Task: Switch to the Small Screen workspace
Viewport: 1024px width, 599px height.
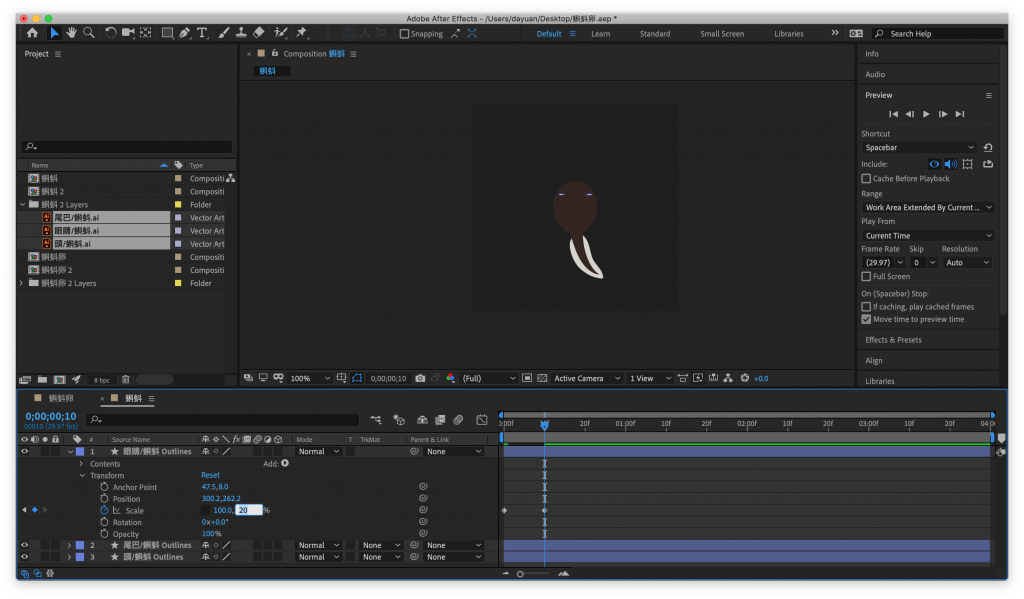Action: pyautogui.click(x=721, y=34)
